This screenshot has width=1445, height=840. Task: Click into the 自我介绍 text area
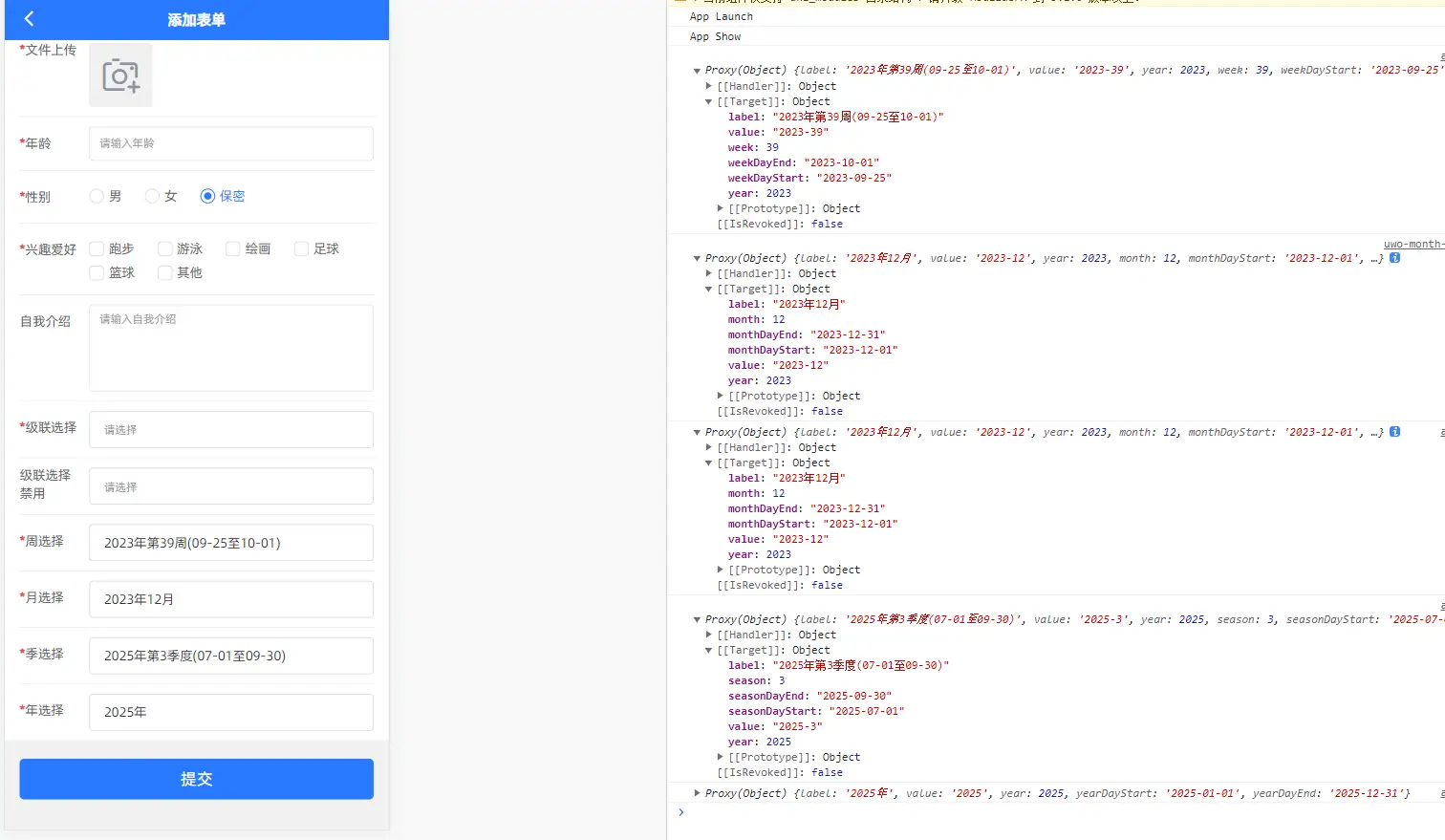[231, 348]
